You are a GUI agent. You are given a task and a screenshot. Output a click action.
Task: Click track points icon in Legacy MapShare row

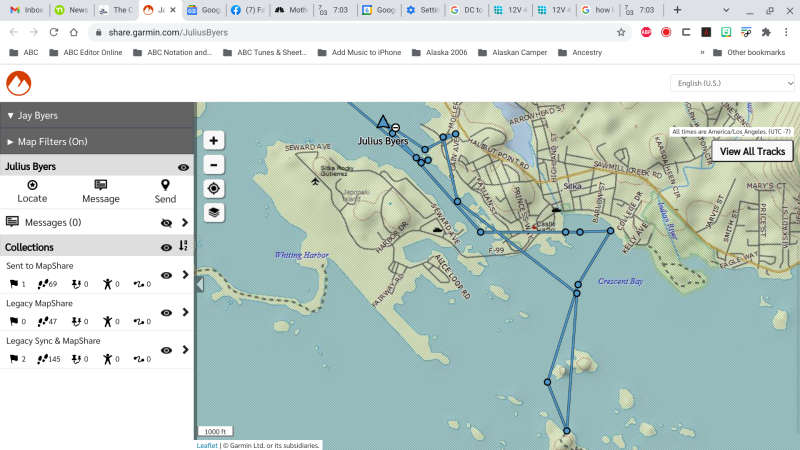[x=43, y=321]
